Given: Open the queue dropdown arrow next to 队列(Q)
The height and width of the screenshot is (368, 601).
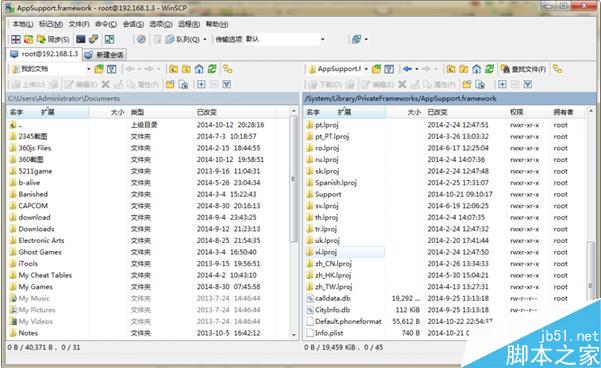Looking at the screenshot, I should pos(205,39).
